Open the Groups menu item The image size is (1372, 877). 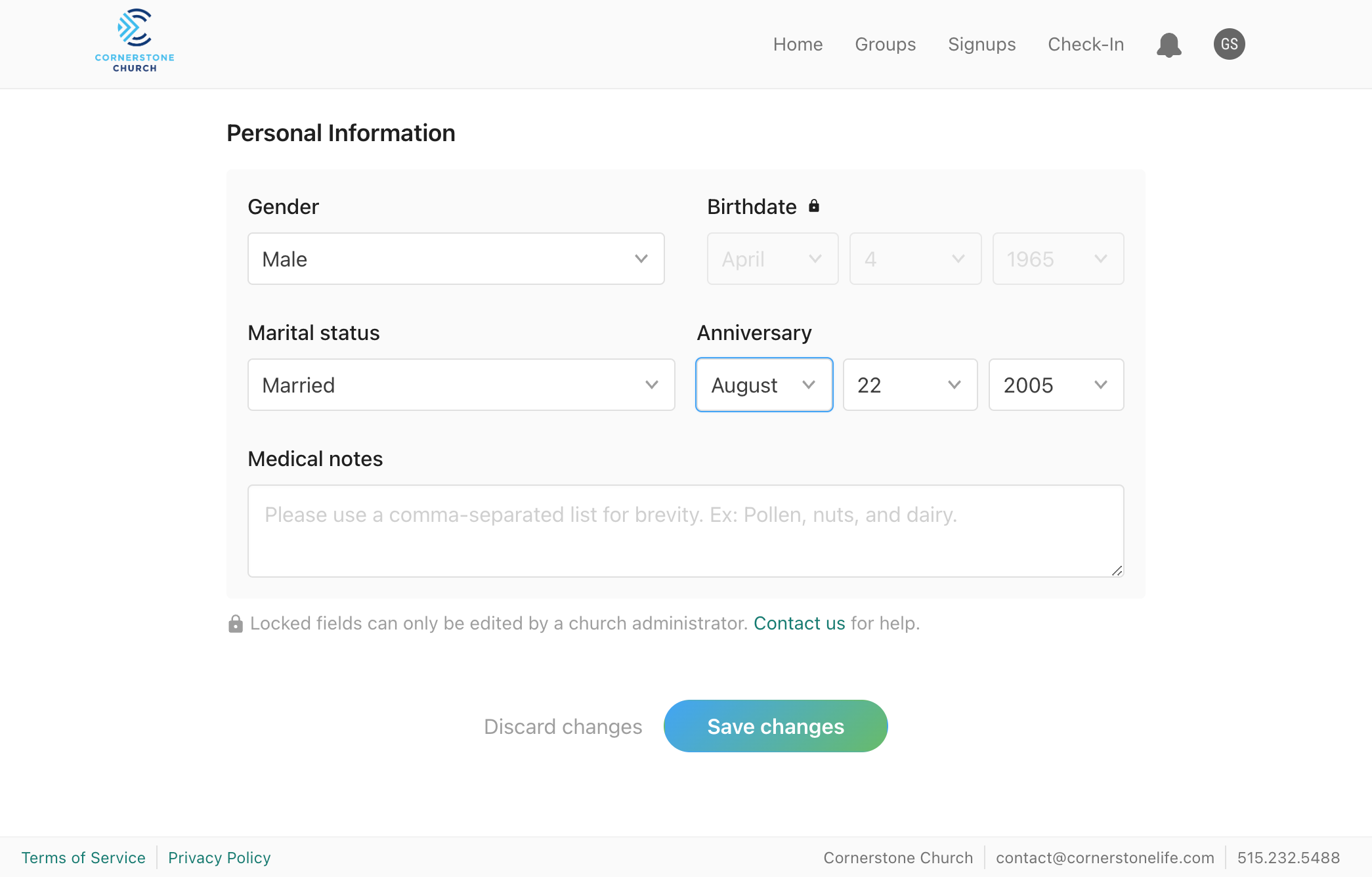[x=885, y=44]
